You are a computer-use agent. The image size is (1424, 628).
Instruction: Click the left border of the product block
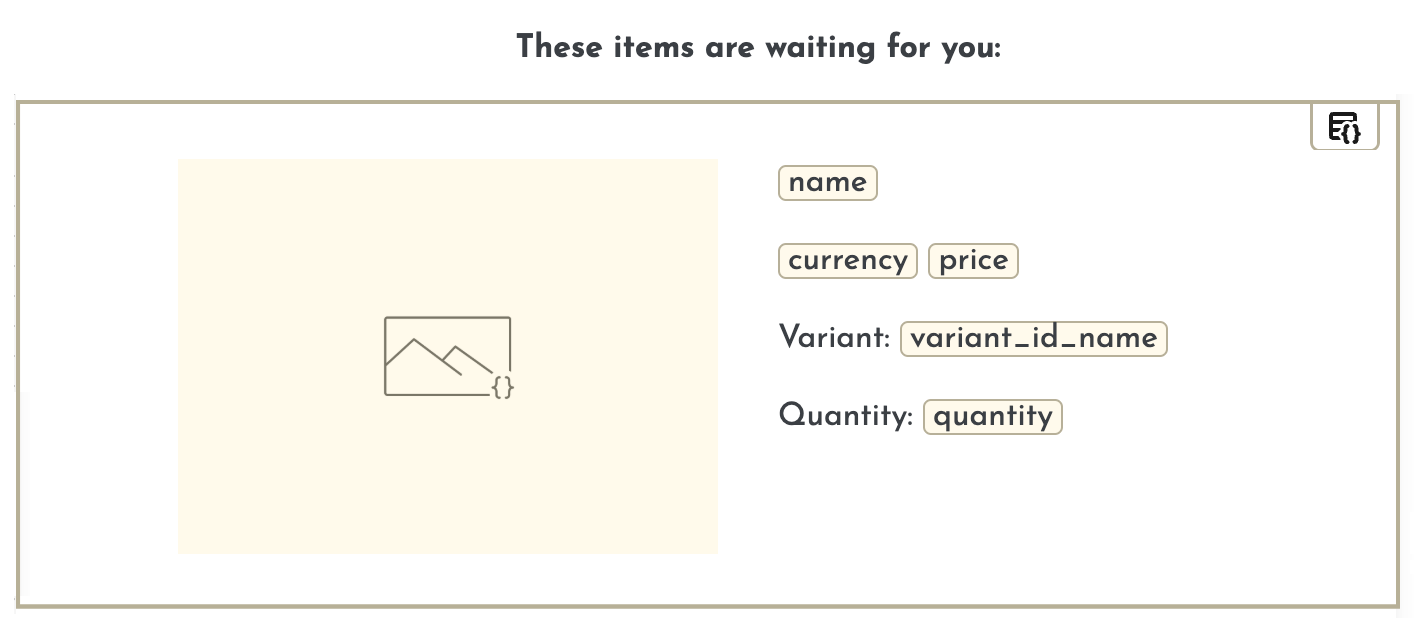pyautogui.click(x=19, y=350)
